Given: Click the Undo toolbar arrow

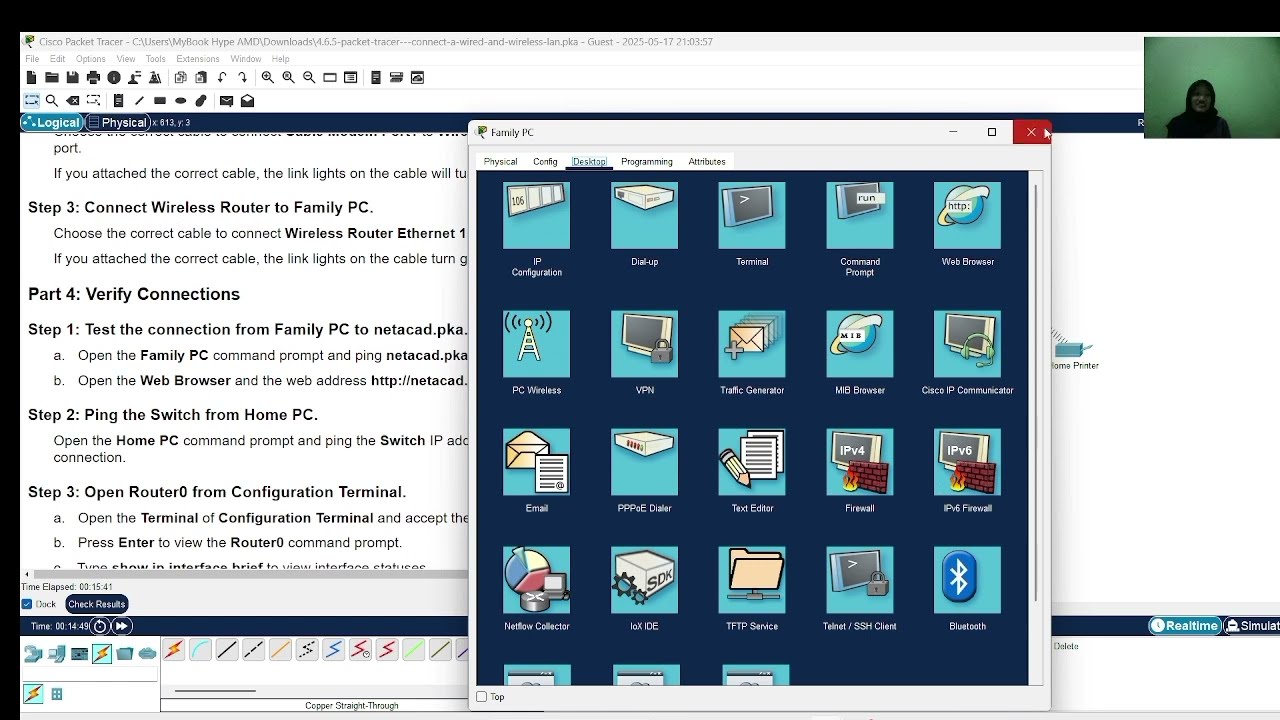Looking at the screenshot, I should pyautogui.click(x=222, y=77).
